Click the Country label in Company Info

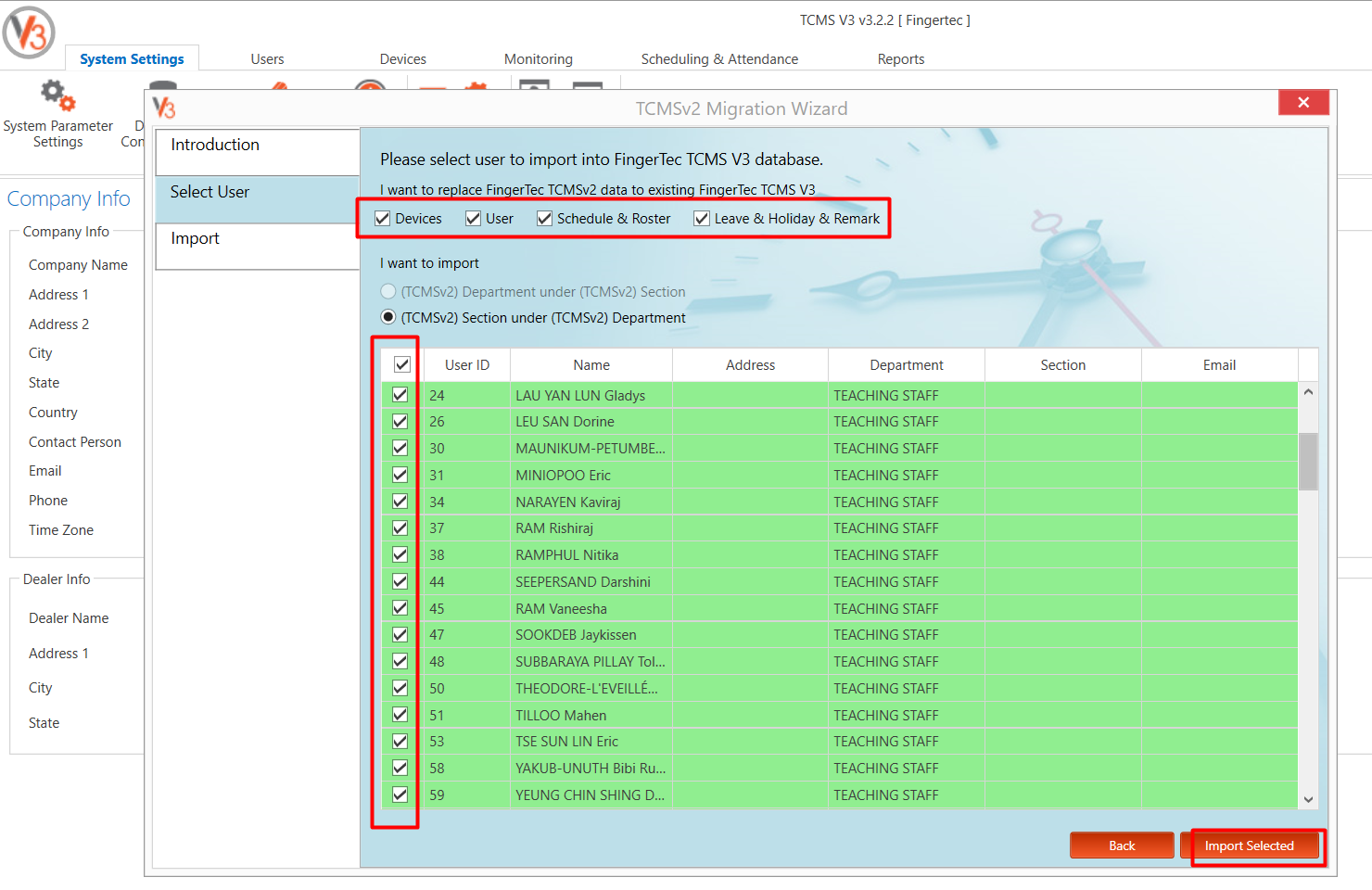[53, 413]
